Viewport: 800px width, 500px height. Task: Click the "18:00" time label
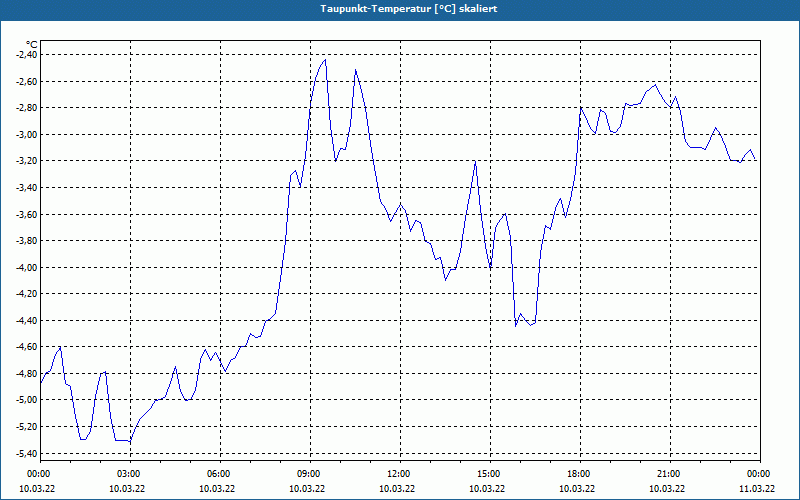click(x=580, y=474)
